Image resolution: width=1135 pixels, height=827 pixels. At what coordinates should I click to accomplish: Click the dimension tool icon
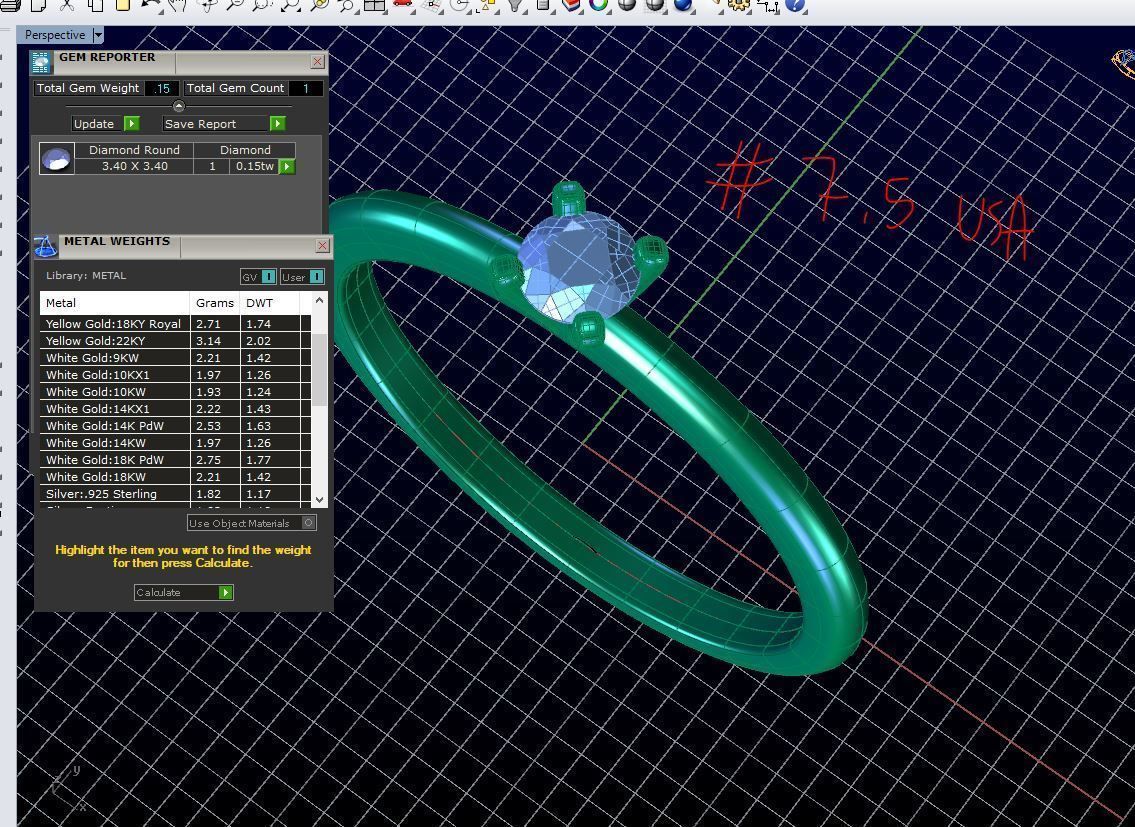[769, 6]
